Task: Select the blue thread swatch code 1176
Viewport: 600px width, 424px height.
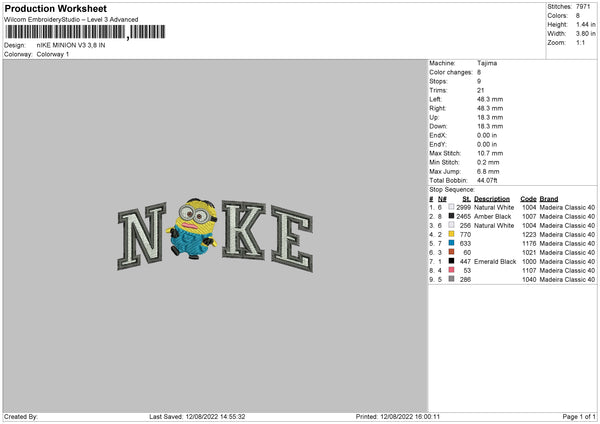Action: tap(451, 243)
